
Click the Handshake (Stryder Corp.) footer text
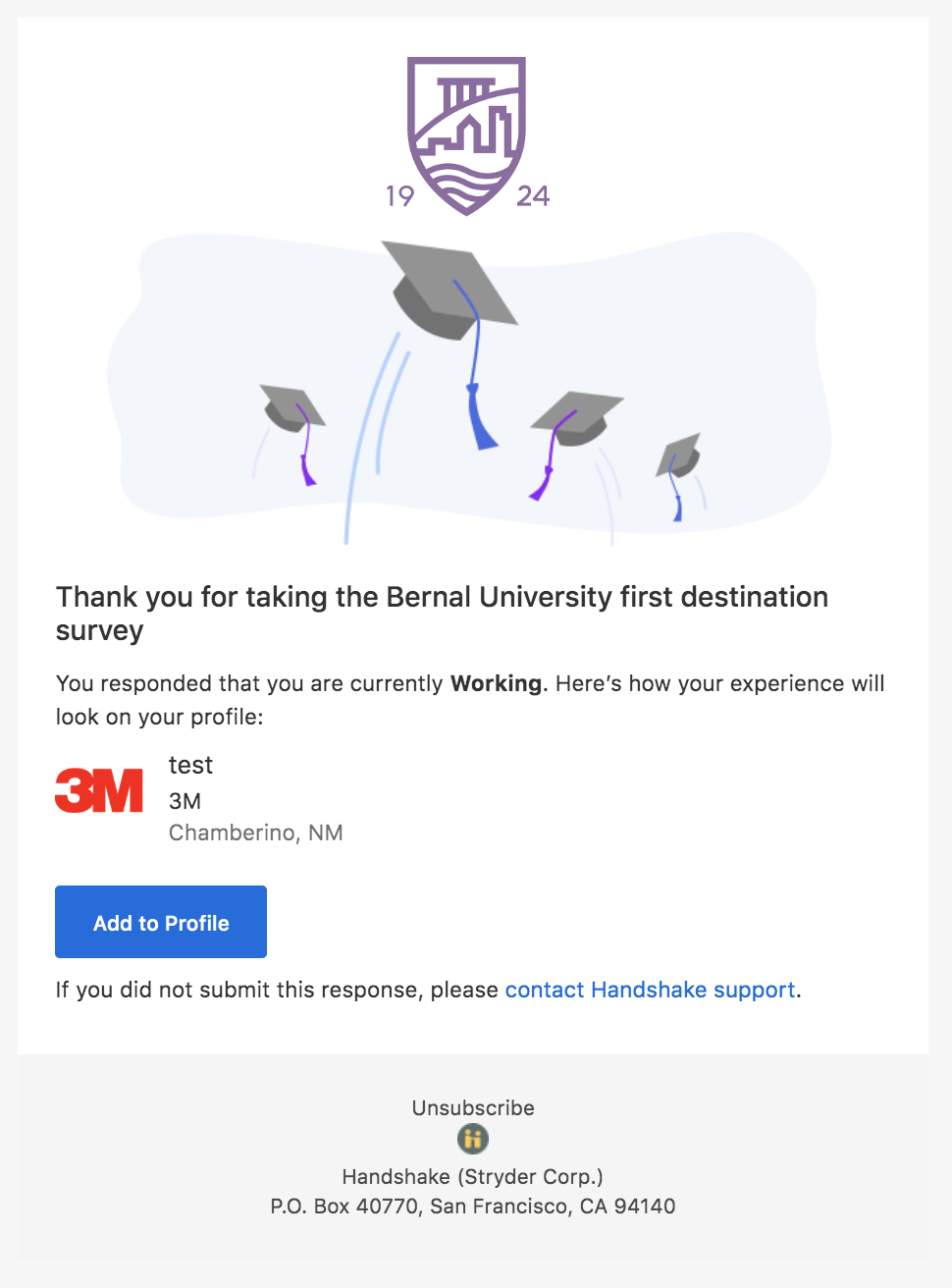click(473, 1176)
